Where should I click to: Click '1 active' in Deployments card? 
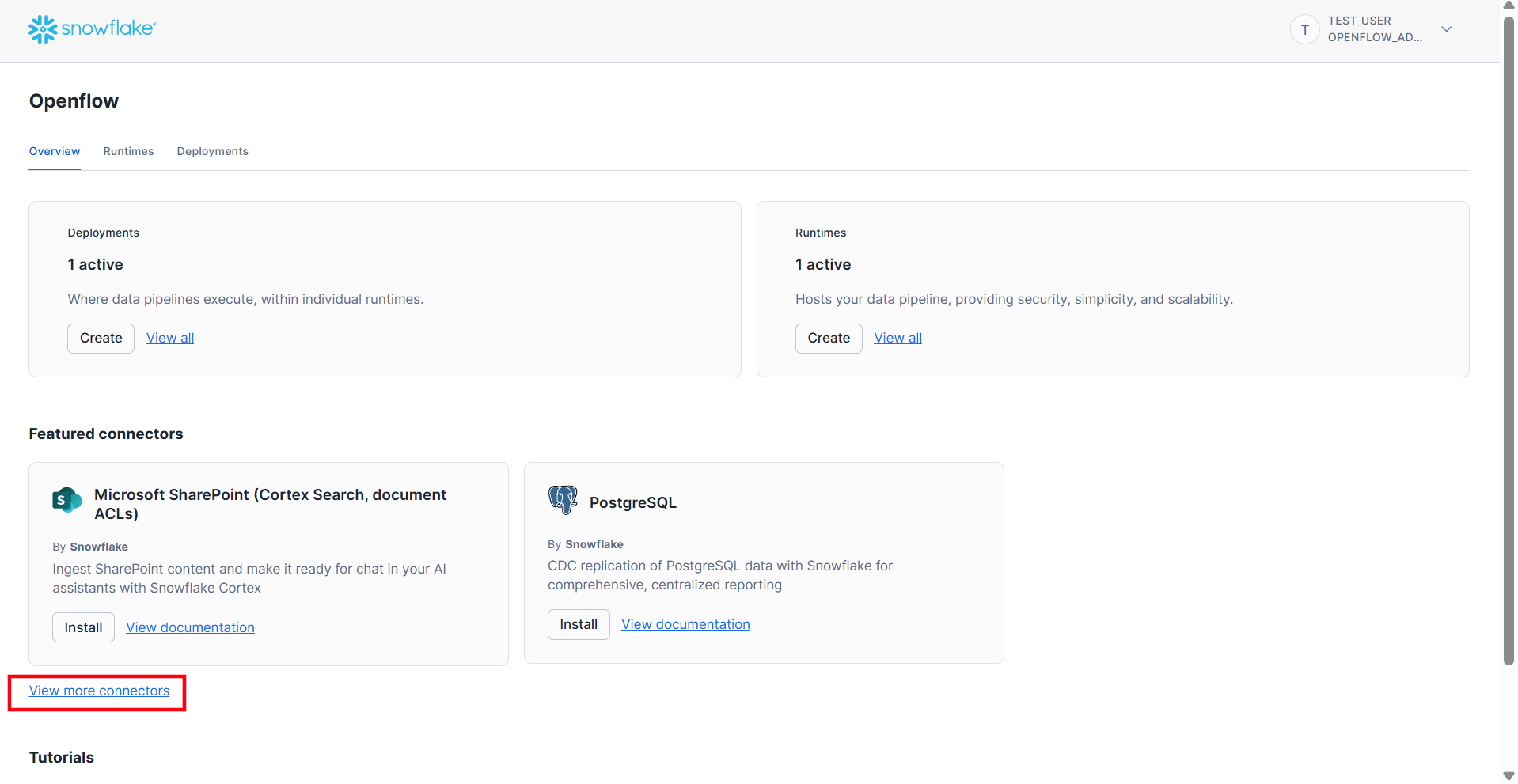[96, 264]
